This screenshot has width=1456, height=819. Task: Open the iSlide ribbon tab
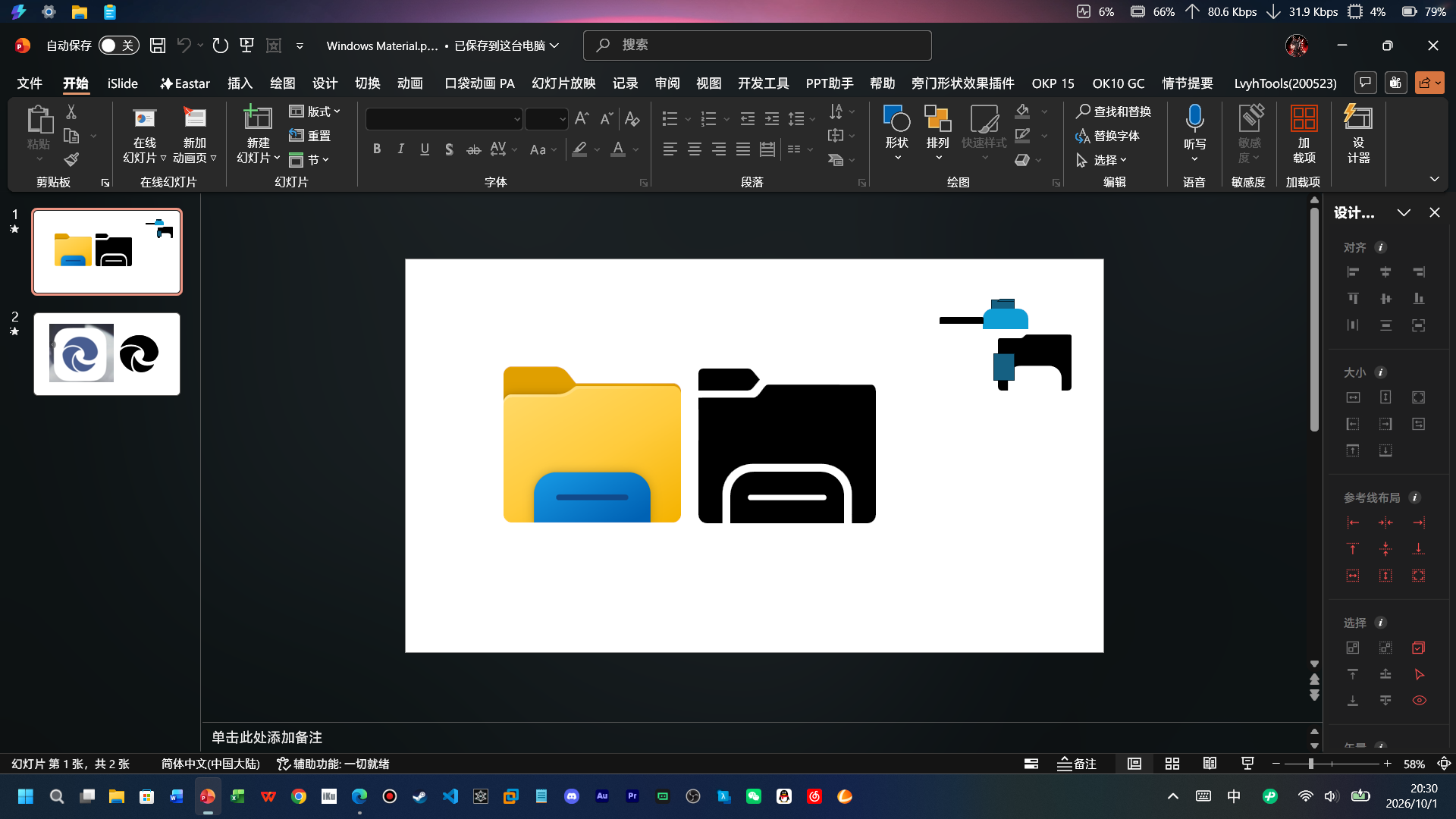(122, 83)
